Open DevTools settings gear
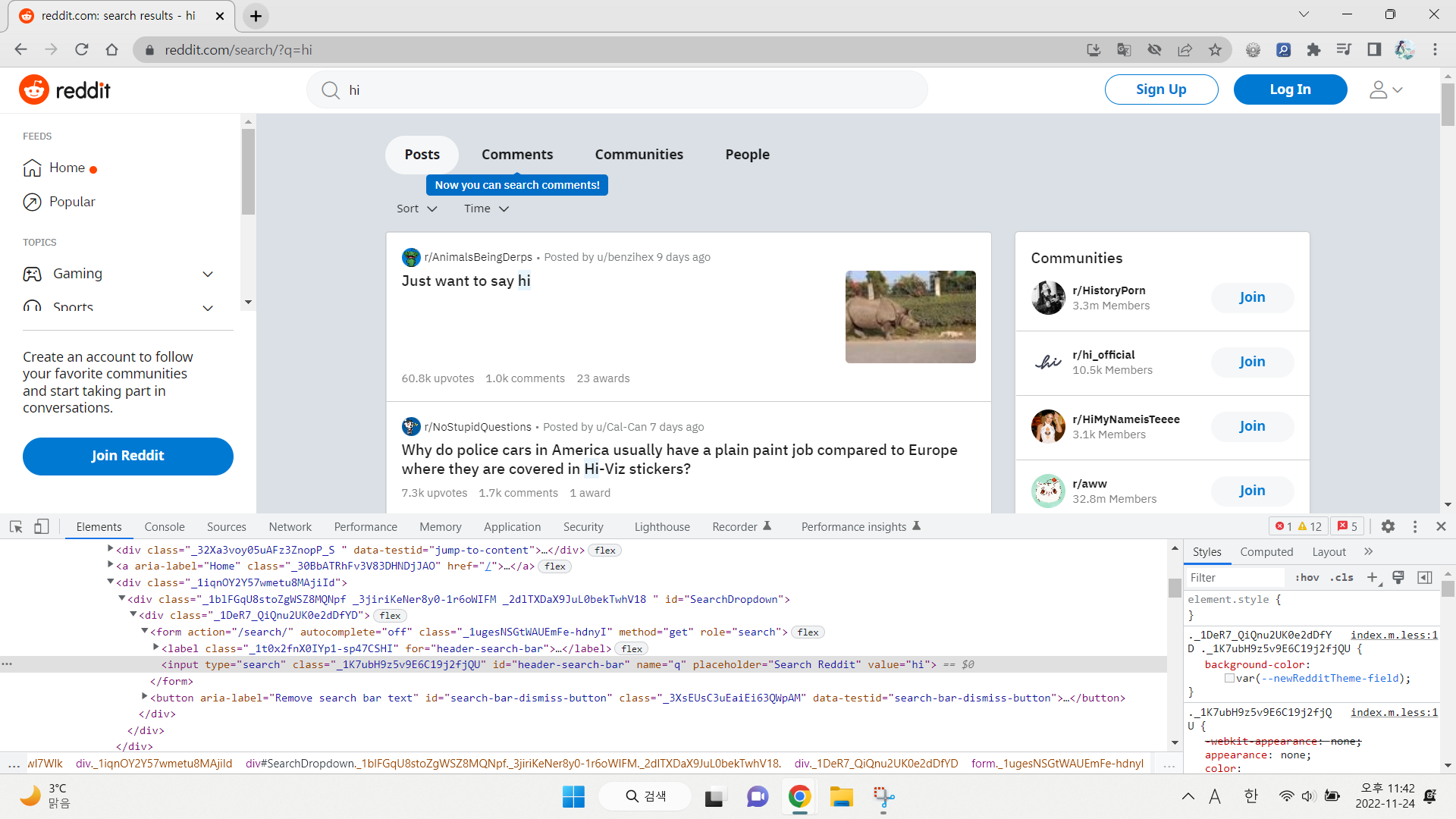Image resolution: width=1456 pixels, height=819 pixels. click(x=1388, y=526)
